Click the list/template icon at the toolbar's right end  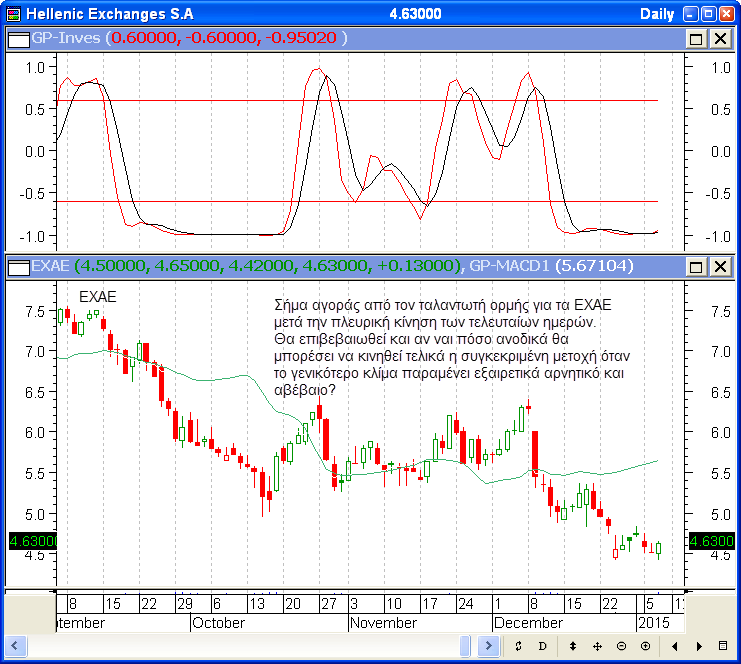tap(723, 646)
